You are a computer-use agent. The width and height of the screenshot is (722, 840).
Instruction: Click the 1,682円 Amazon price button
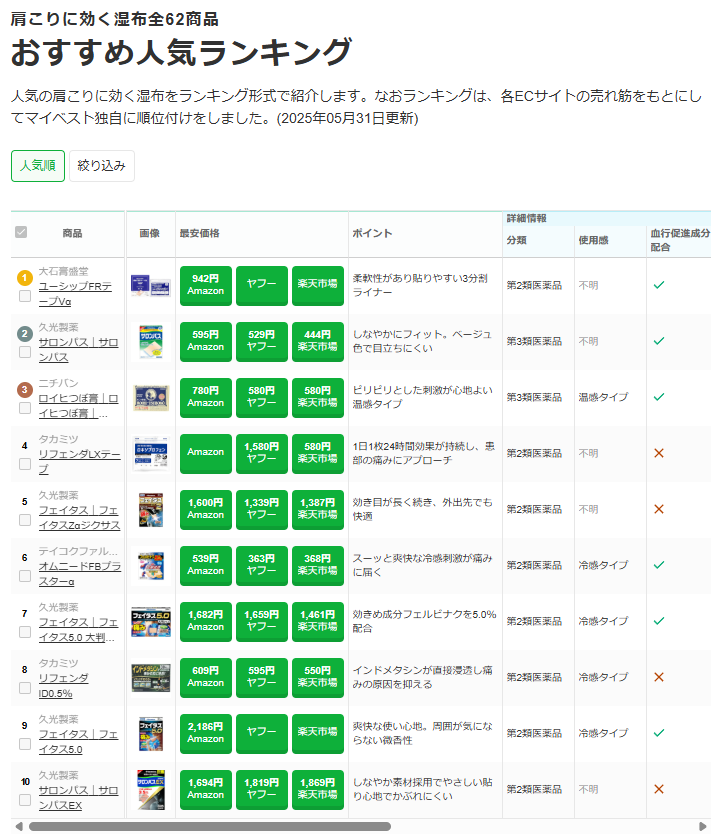(x=206, y=621)
